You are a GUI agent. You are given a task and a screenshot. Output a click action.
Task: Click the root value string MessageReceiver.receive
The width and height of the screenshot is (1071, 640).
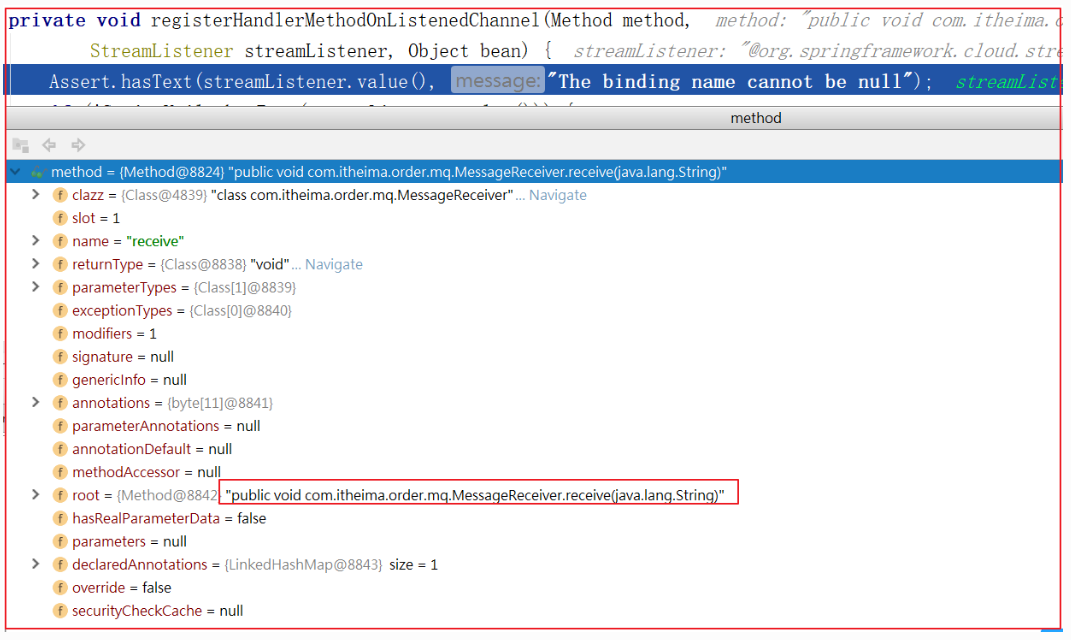(x=475, y=495)
